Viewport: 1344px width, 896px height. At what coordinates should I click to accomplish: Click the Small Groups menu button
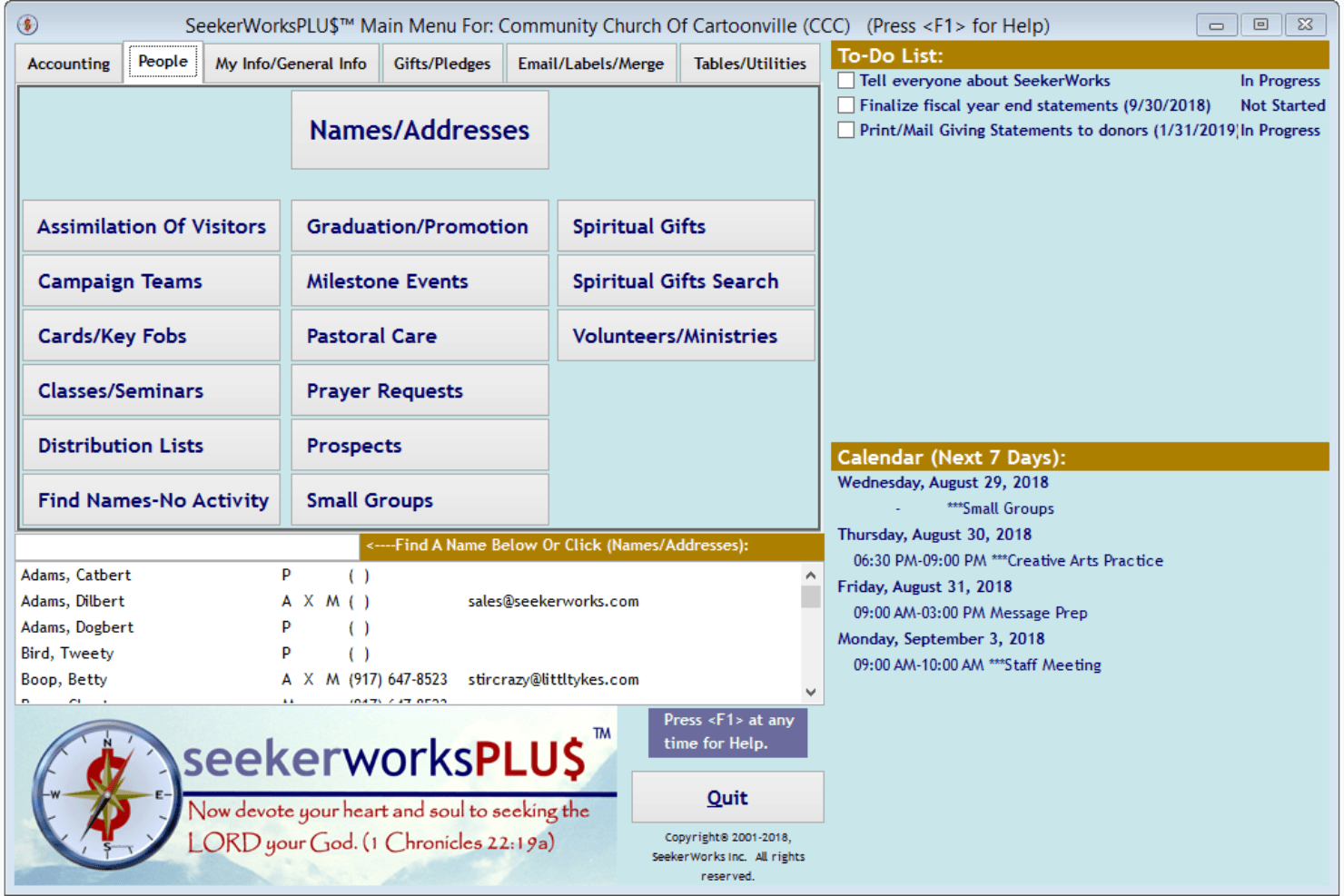coord(420,500)
